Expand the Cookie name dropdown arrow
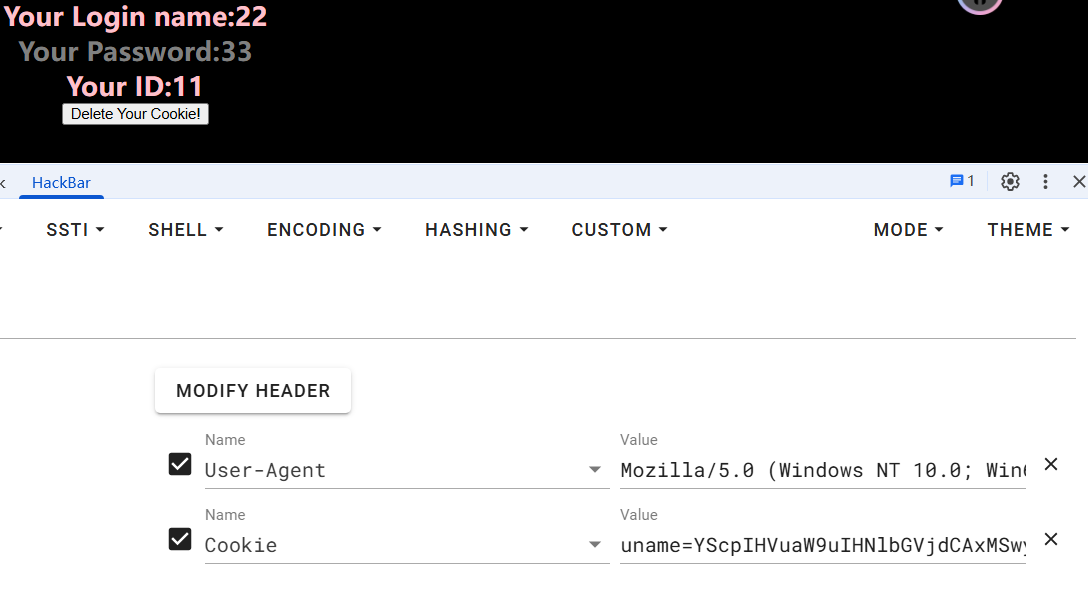The width and height of the screenshot is (1088, 593). (595, 545)
